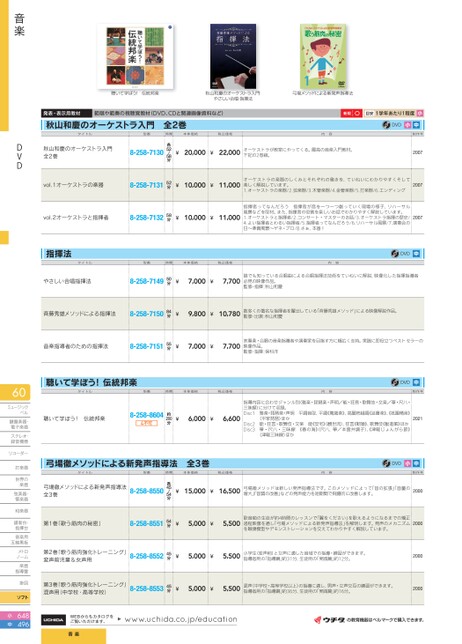Viewport: 462px width, 644px height.
Task: Select the highlighted ソフト side index tab
Action: click(x=15, y=597)
